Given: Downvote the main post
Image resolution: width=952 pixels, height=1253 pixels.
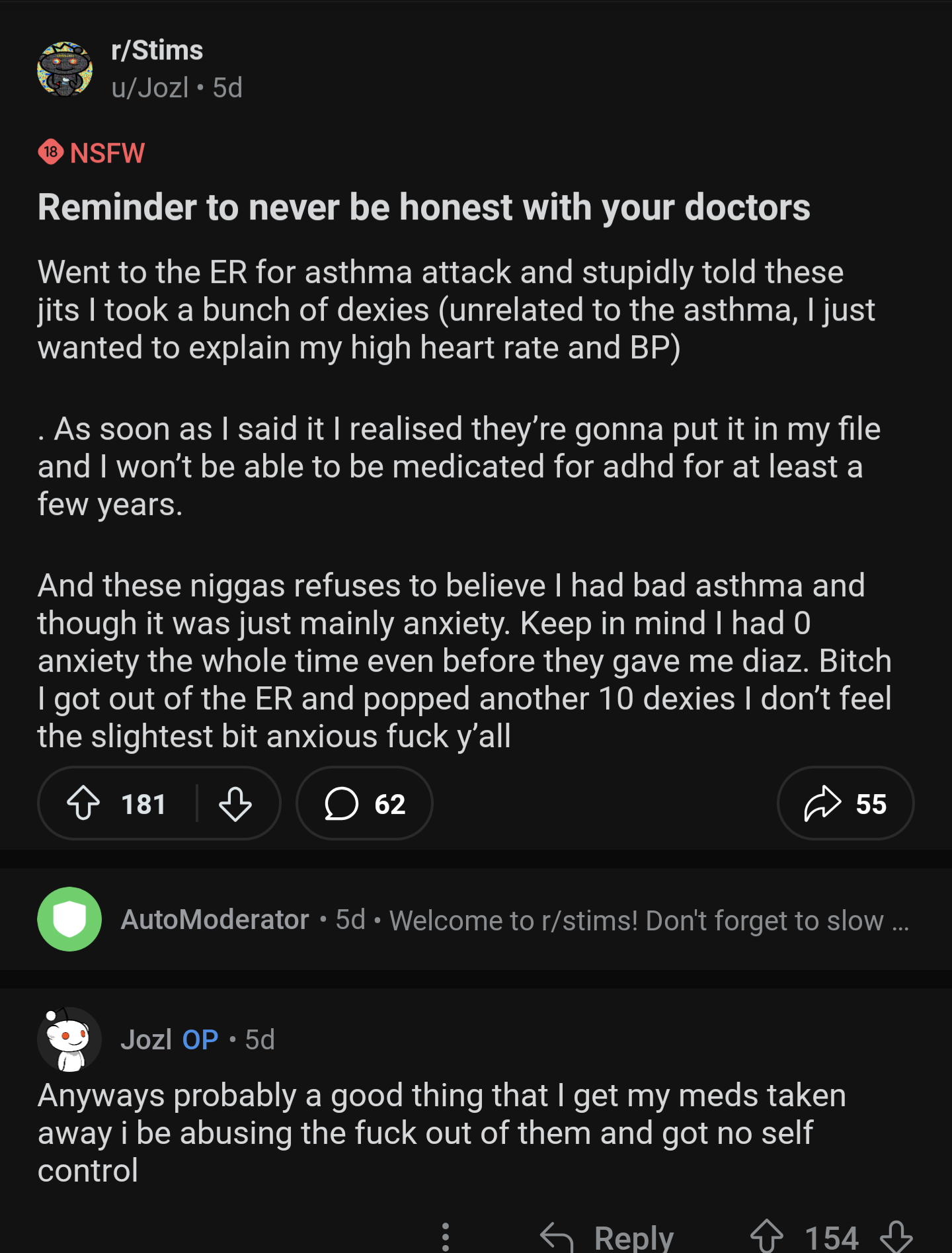Looking at the screenshot, I should (x=235, y=803).
